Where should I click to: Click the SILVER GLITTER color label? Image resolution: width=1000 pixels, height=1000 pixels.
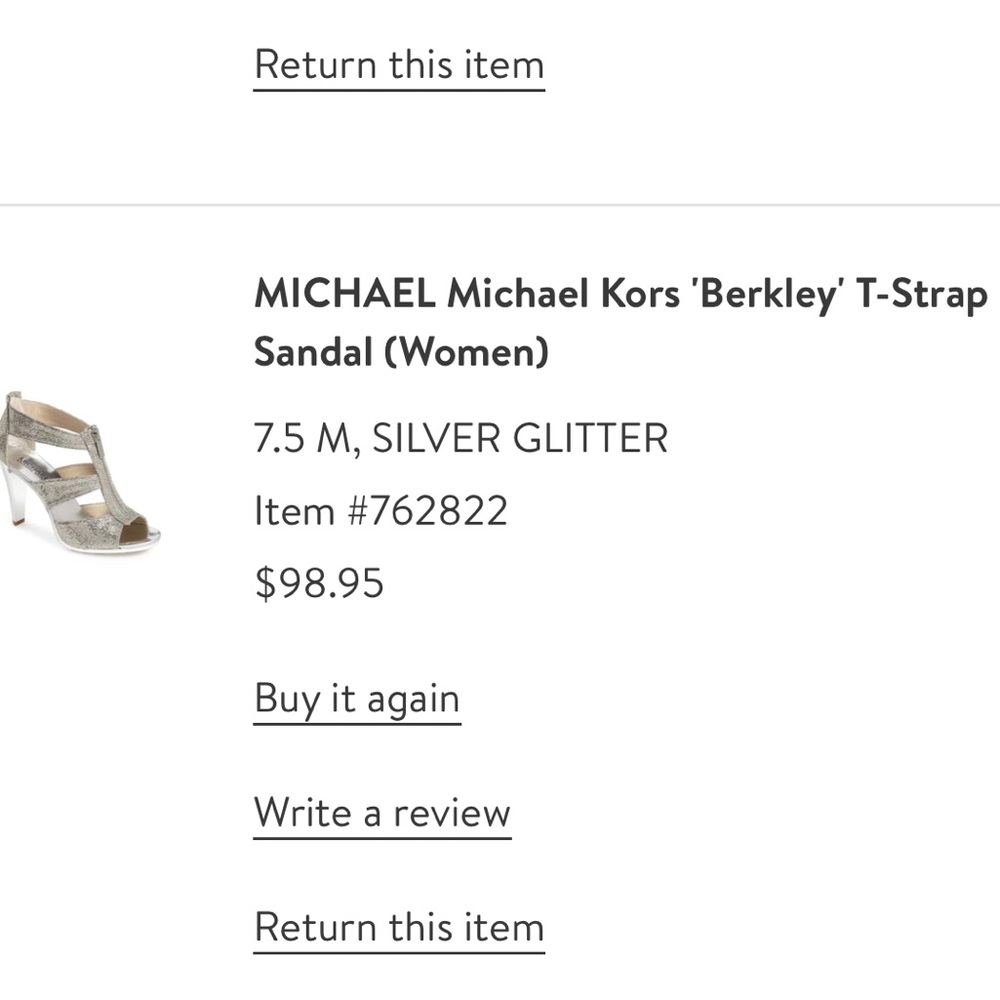point(520,439)
